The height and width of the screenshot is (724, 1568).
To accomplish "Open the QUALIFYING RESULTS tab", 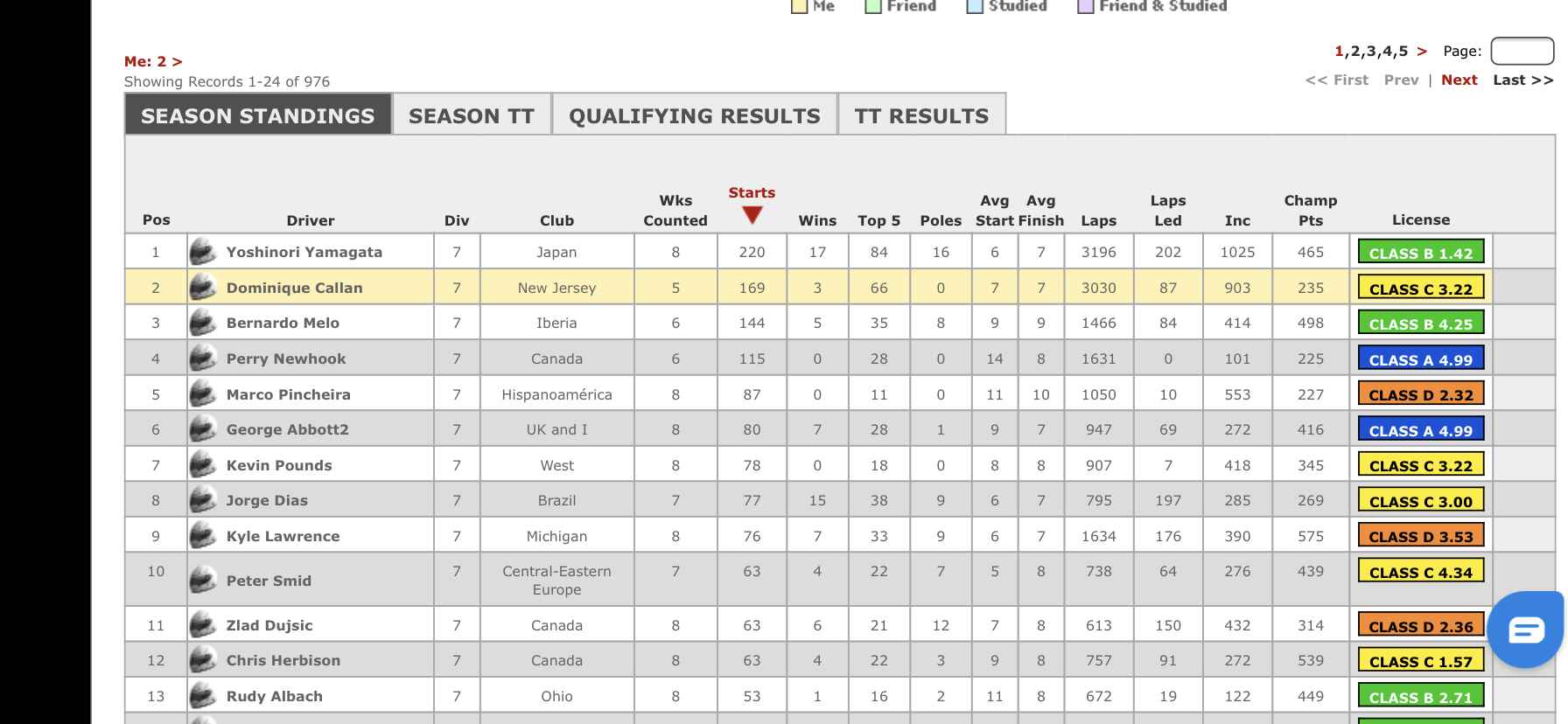I will click(695, 115).
